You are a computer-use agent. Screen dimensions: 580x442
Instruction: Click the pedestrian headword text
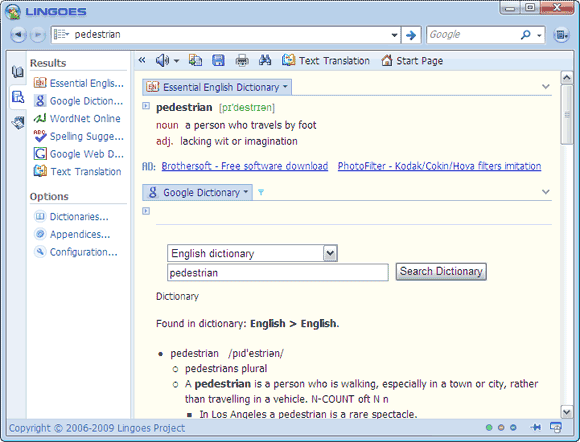[184, 107]
